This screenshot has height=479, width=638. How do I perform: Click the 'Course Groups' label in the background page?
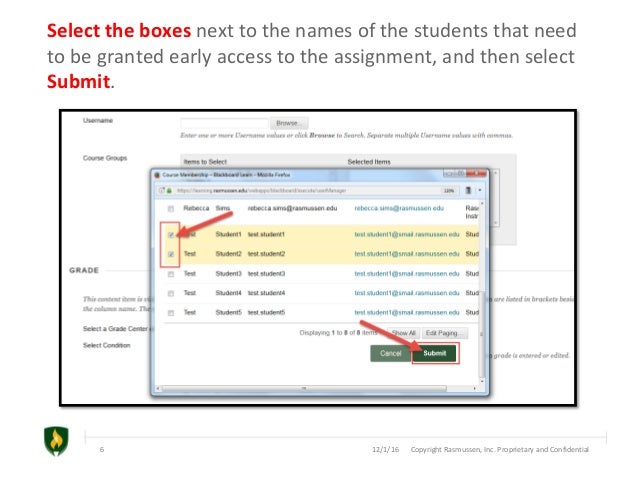(105, 158)
